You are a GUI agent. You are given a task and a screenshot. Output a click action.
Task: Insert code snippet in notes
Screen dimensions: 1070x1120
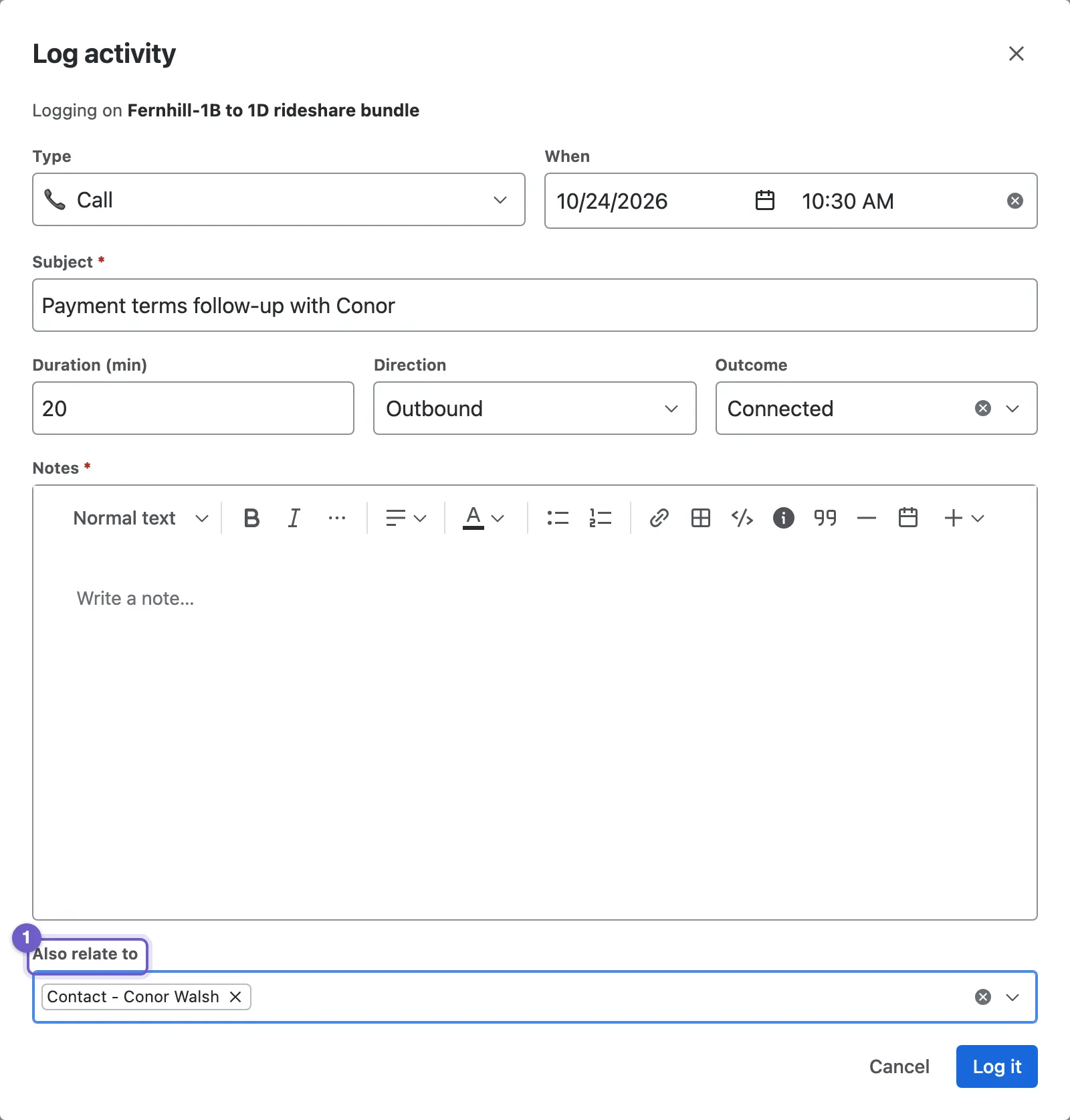742,518
